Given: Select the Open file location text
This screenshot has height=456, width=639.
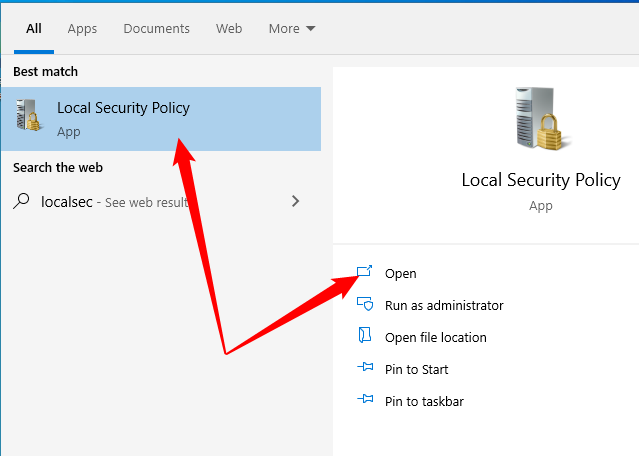Looking at the screenshot, I should click(x=436, y=337).
